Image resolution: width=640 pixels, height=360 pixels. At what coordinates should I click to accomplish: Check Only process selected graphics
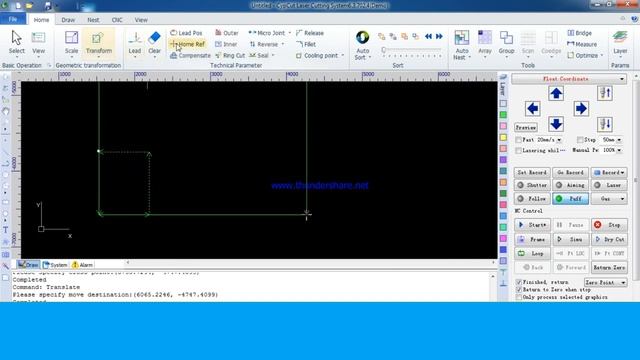pos(519,297)
